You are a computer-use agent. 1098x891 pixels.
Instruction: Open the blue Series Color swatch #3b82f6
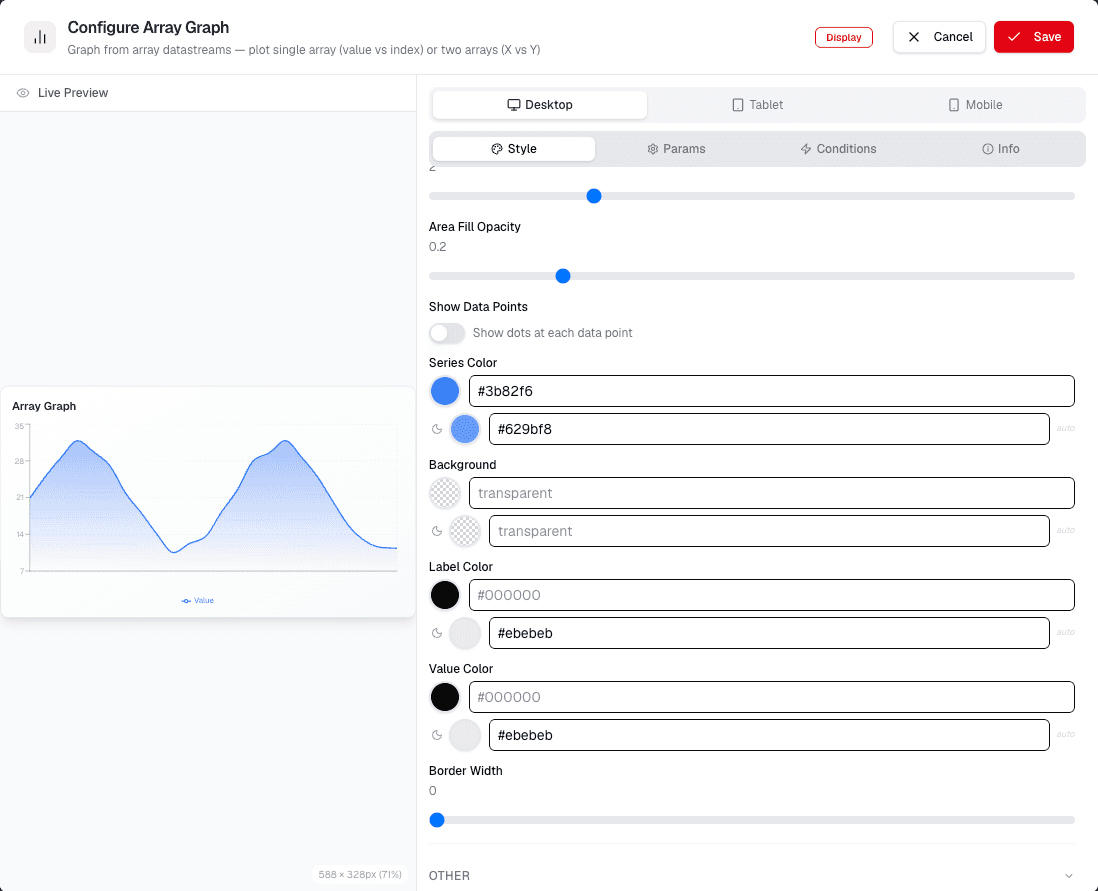click(445, 392)
